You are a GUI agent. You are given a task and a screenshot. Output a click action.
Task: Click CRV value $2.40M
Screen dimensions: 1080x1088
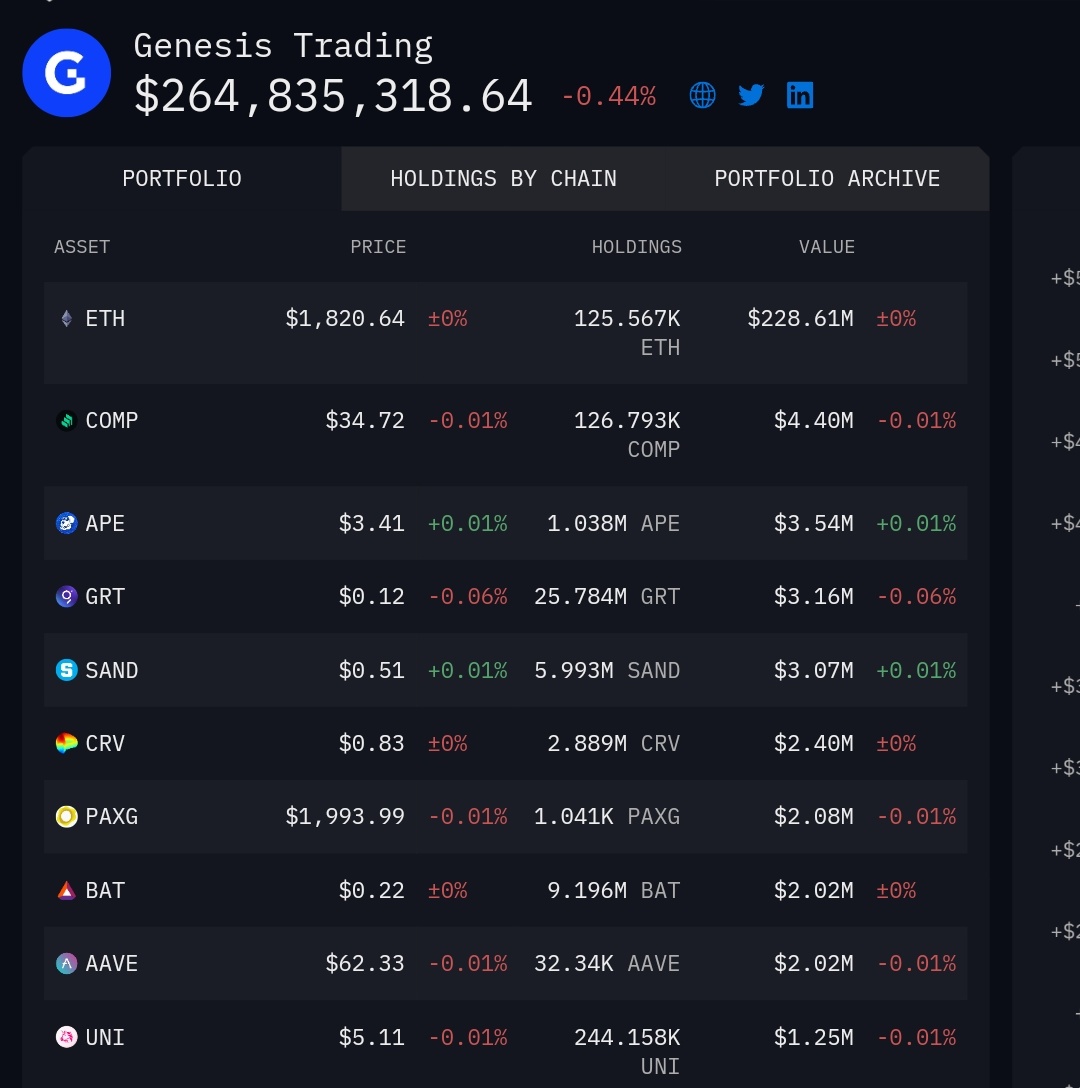813,744
